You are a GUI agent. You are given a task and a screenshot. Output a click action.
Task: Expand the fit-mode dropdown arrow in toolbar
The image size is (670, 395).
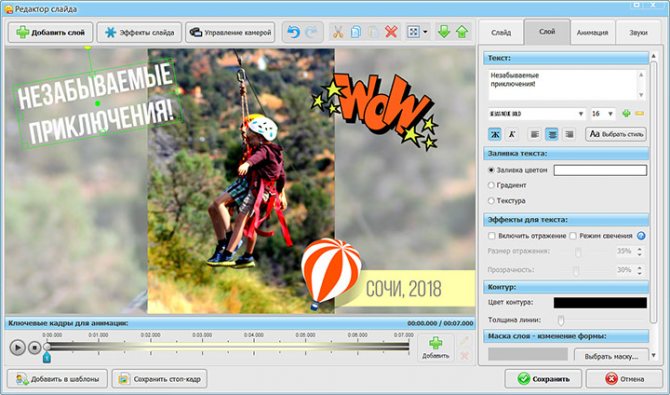click(425, 32)
